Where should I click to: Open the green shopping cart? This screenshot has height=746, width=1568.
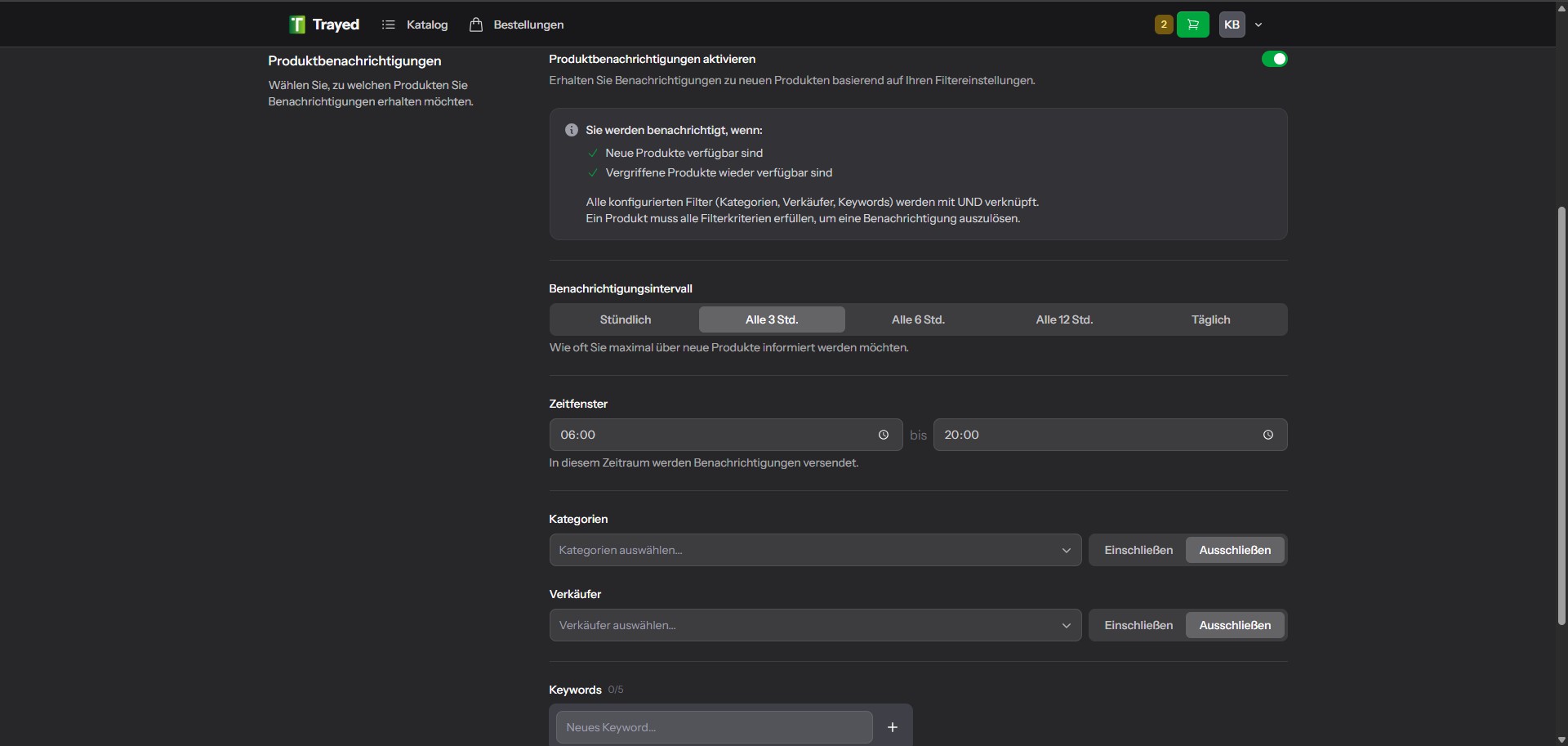(1193, 25)
